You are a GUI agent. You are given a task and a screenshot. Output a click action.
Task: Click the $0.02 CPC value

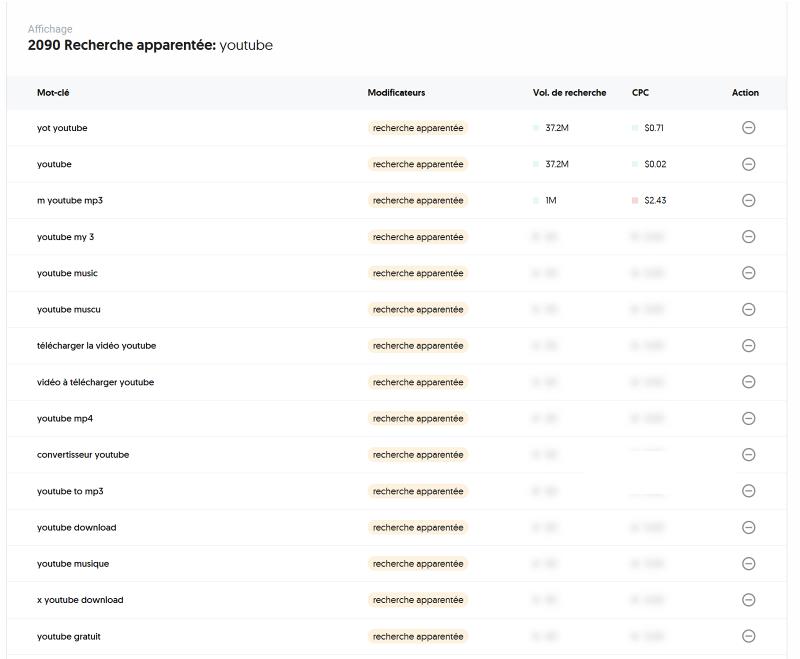655,164
